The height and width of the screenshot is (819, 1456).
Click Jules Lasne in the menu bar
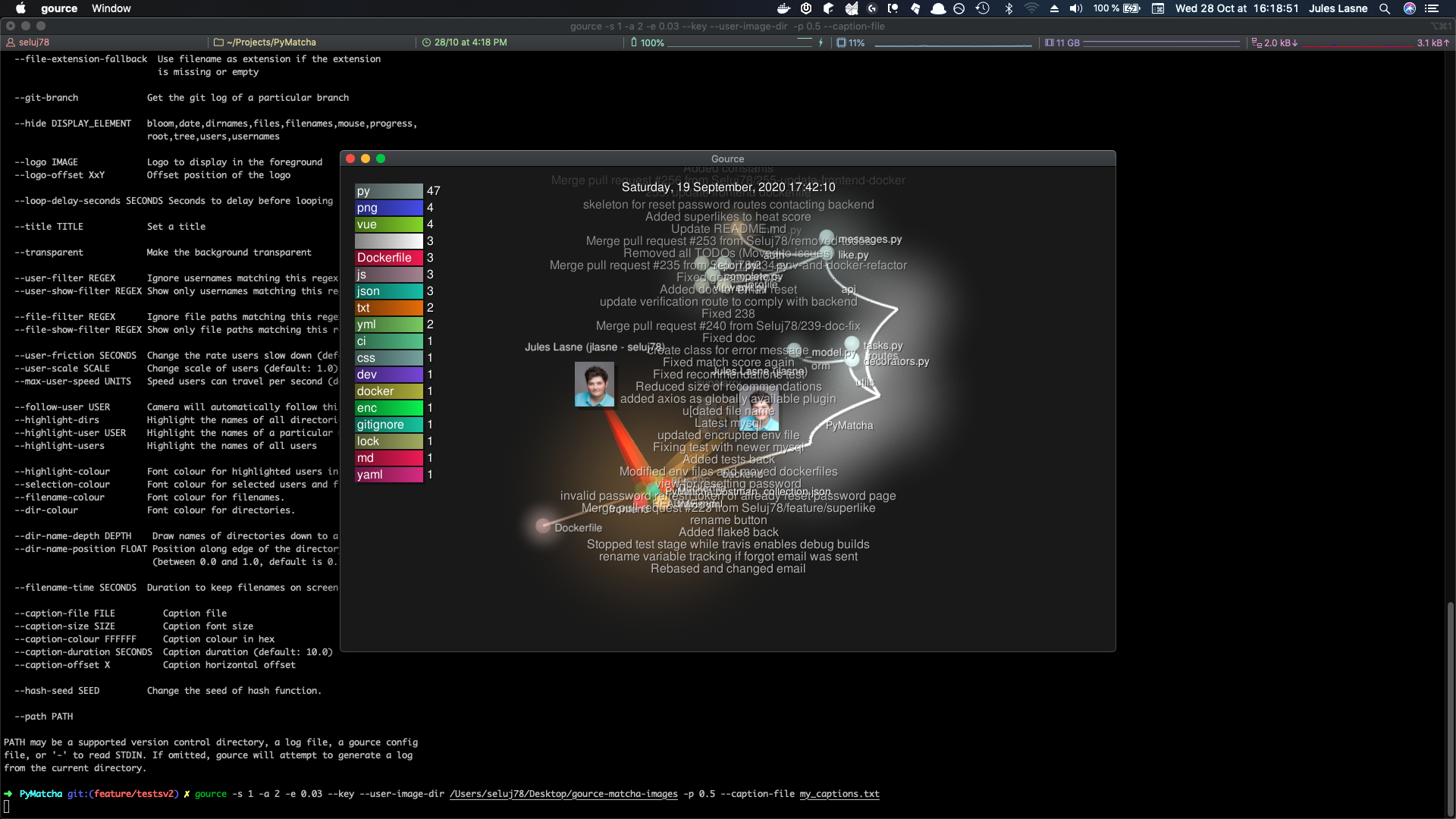[x=1338, y=8]
